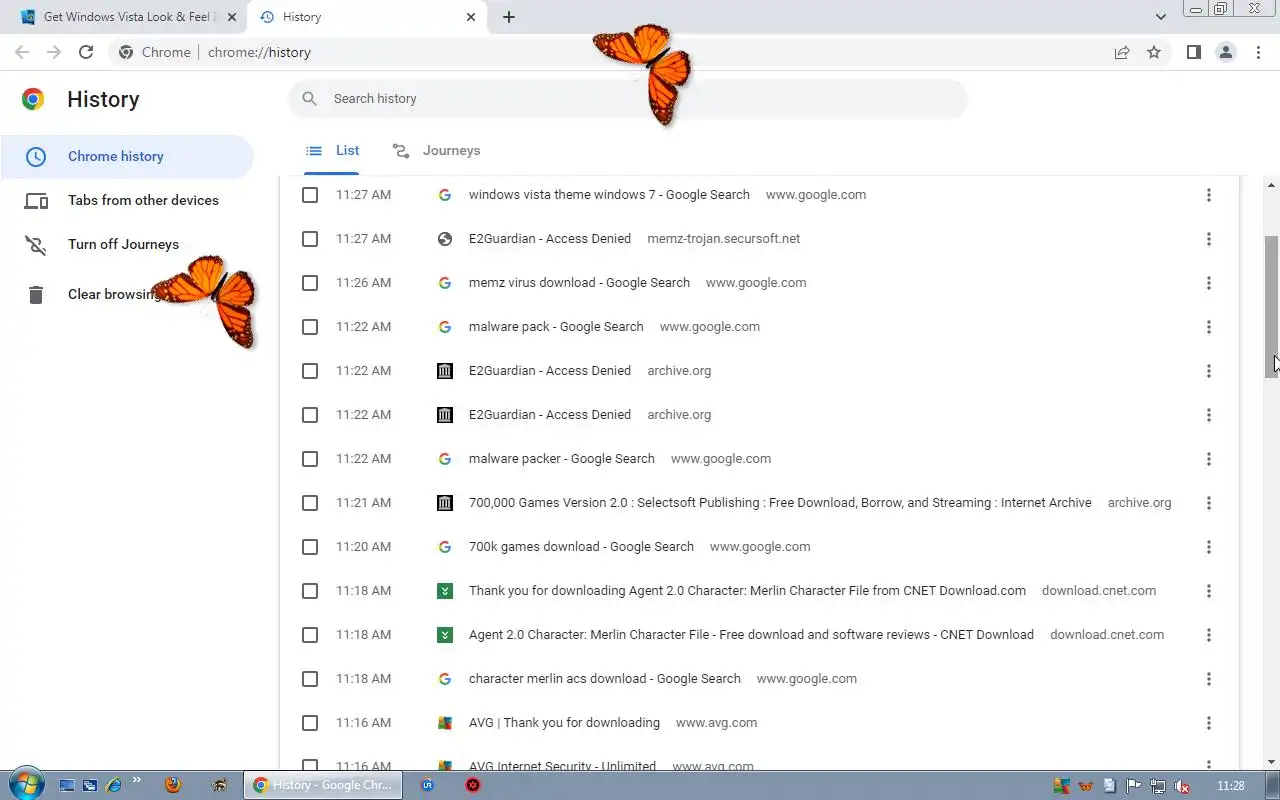
Task: Close the History tab
Action: pyautogui.click(x=472, y=17)
